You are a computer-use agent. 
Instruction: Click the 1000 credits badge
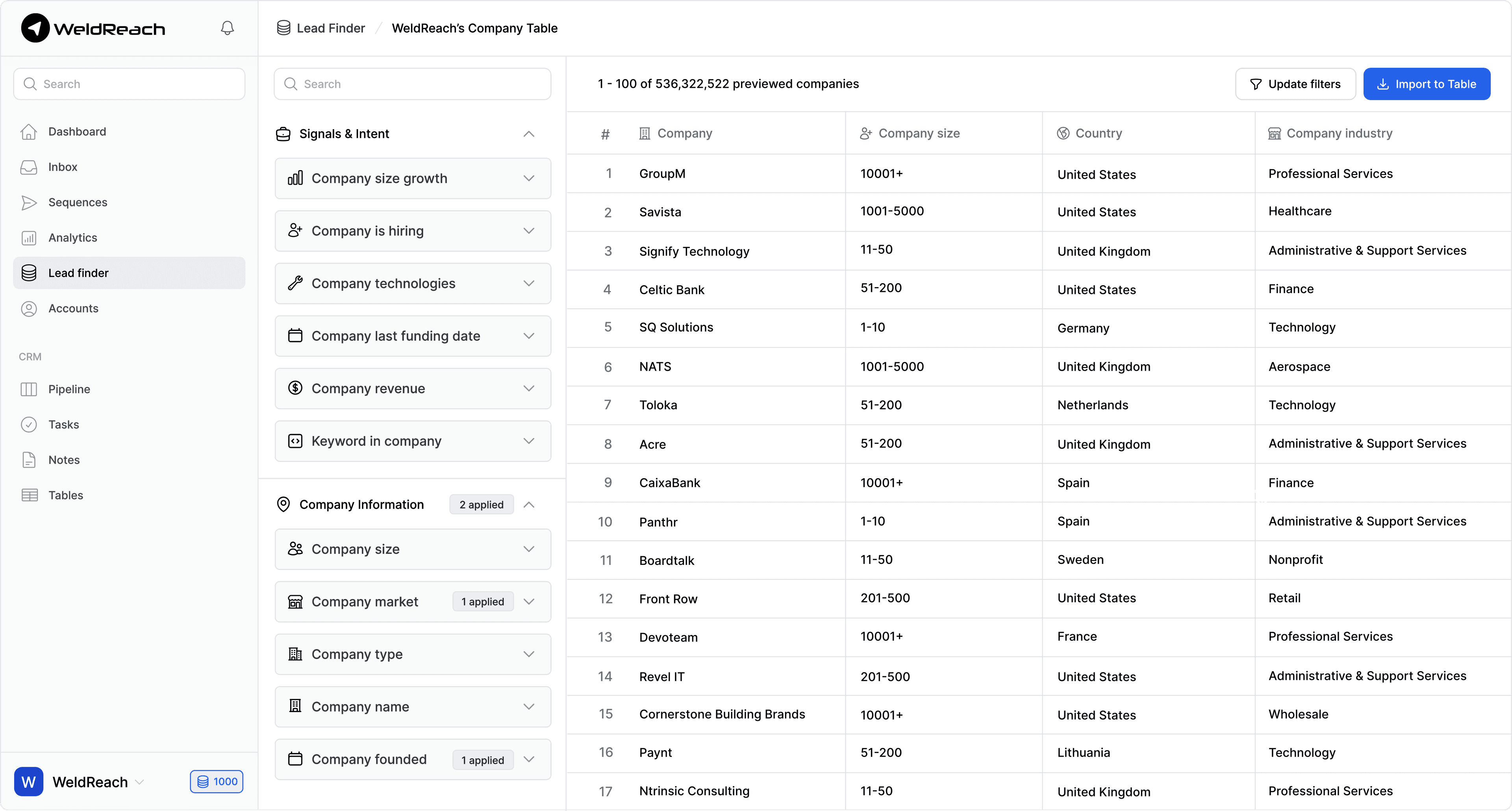[x=217, y=781]
